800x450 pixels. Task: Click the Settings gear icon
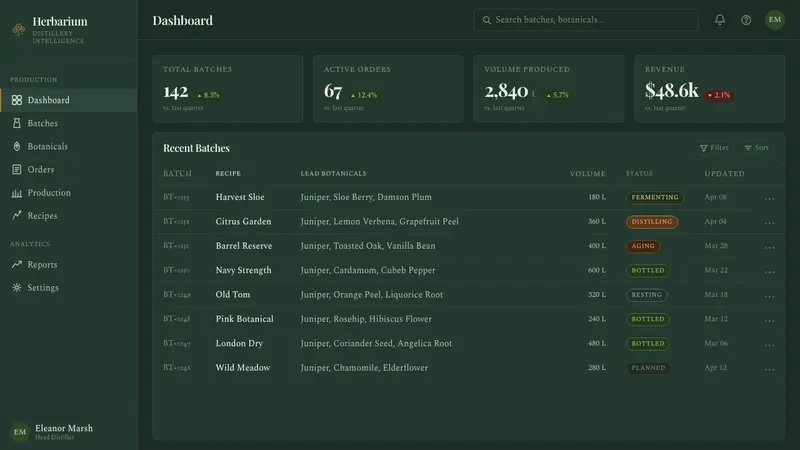(x=17, y=288)
